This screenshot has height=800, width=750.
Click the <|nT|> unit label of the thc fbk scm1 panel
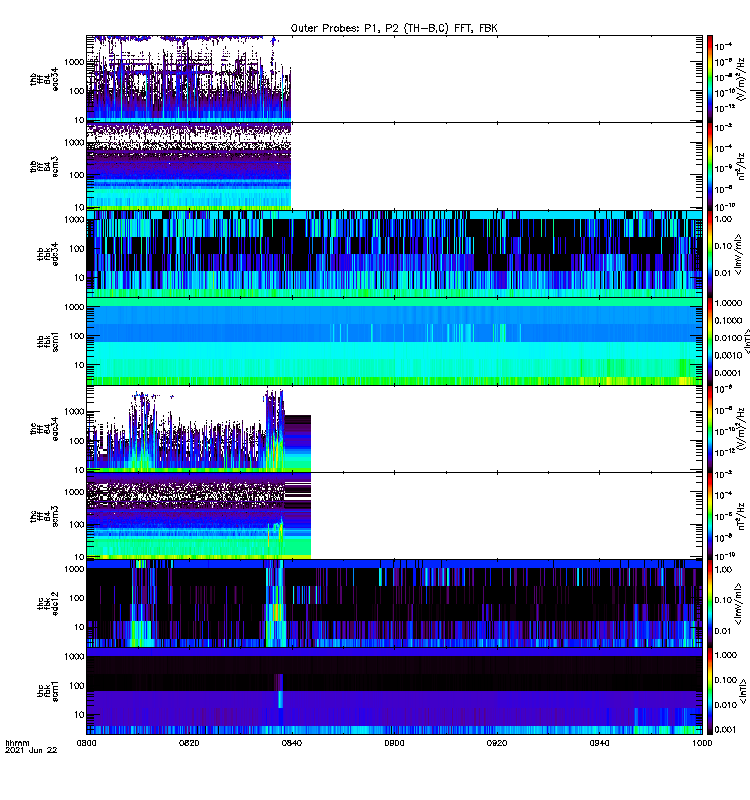pyautogui.click(x=743, y=691)
